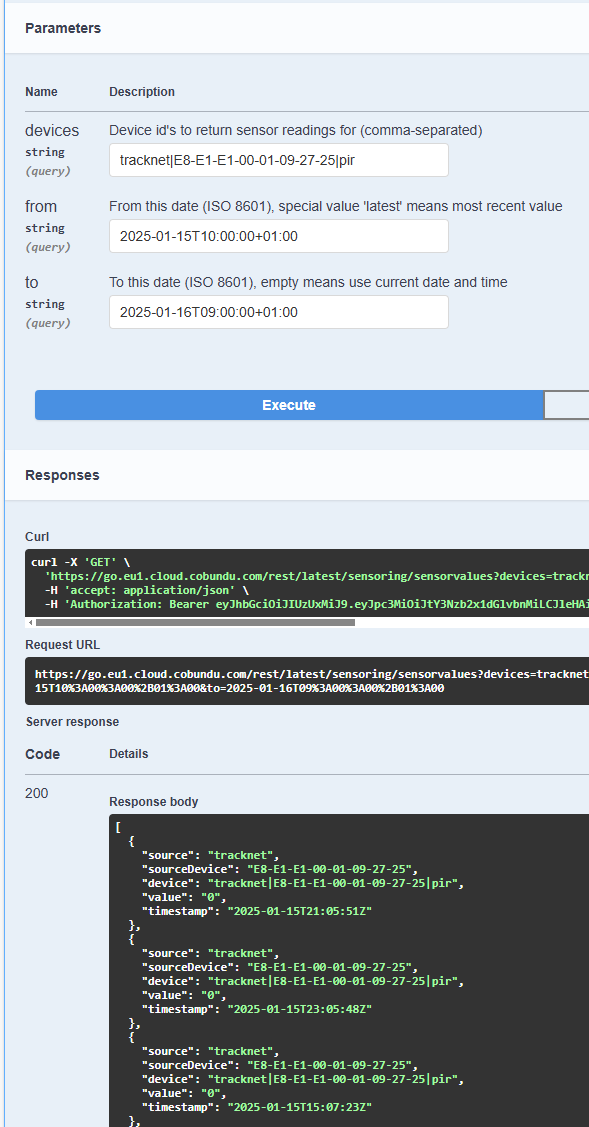Click the white button right of Execute
The height and width of the screenshot is (1127, 589).
click(567, 405)
